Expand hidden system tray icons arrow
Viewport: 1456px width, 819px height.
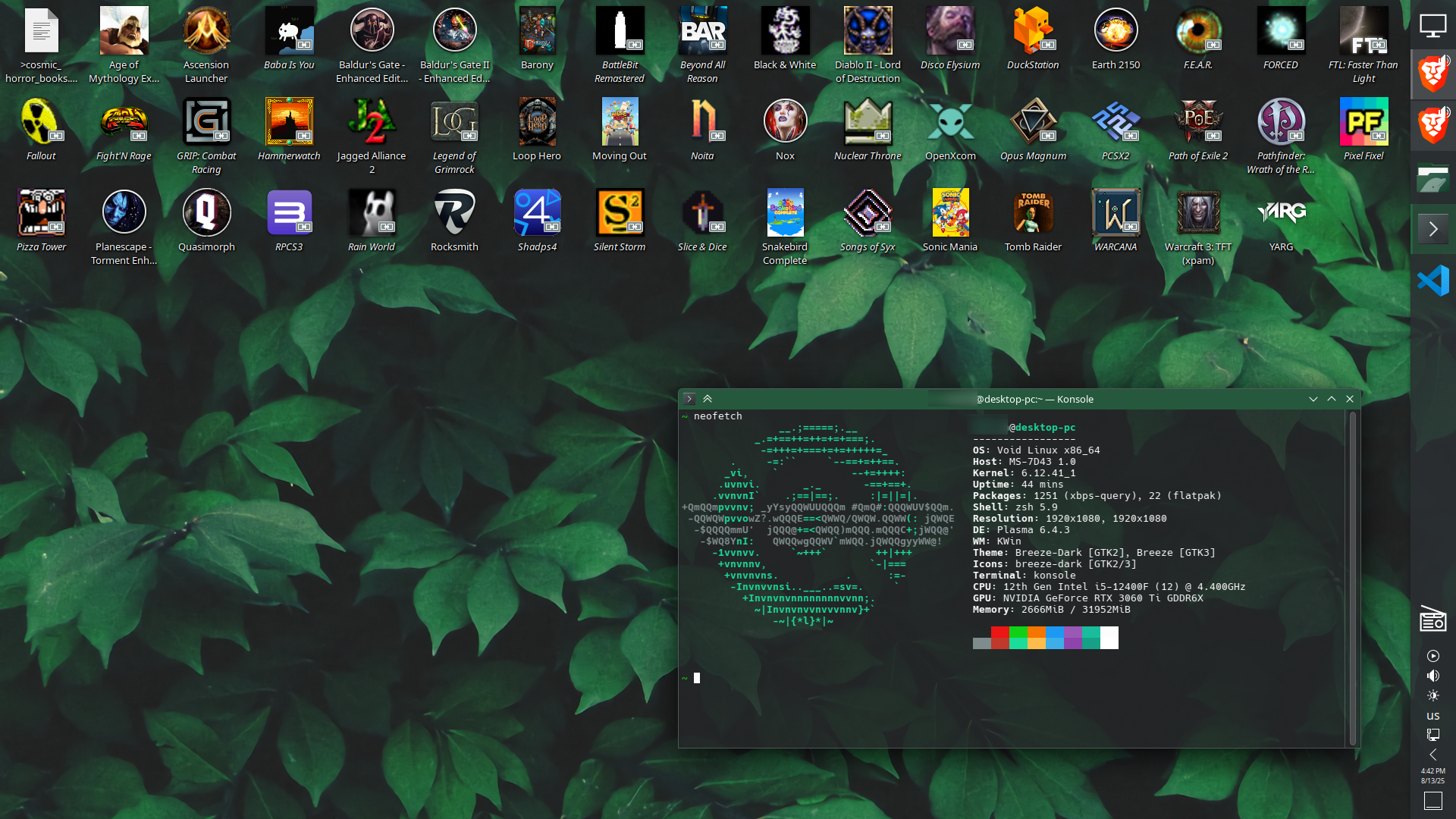(x=1432, y=755)
